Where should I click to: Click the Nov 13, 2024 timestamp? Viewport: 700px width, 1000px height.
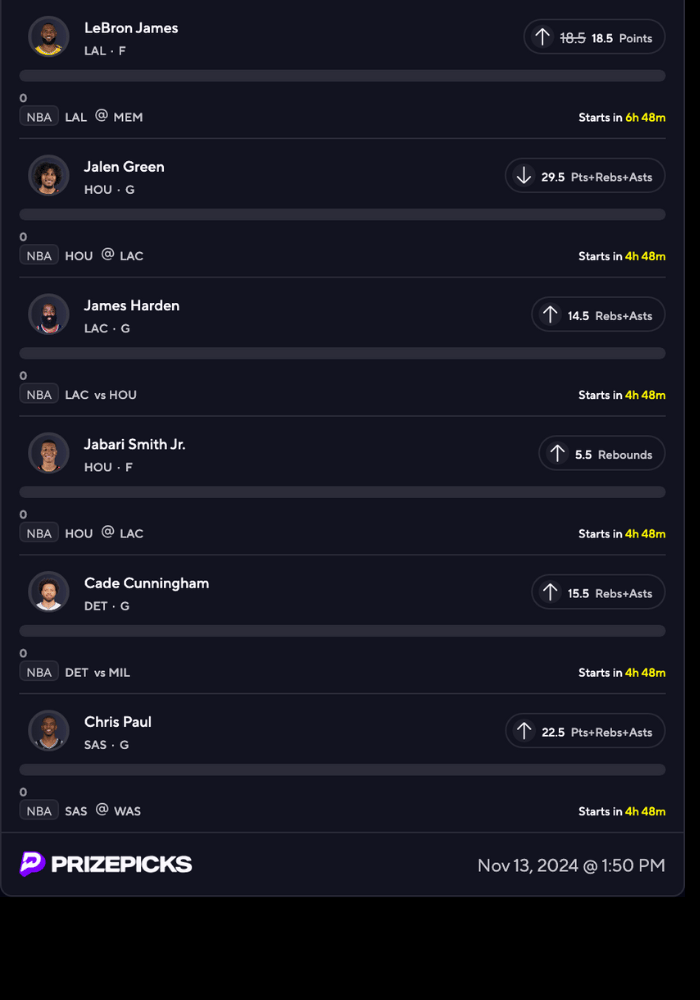click(x=571, y=865)
